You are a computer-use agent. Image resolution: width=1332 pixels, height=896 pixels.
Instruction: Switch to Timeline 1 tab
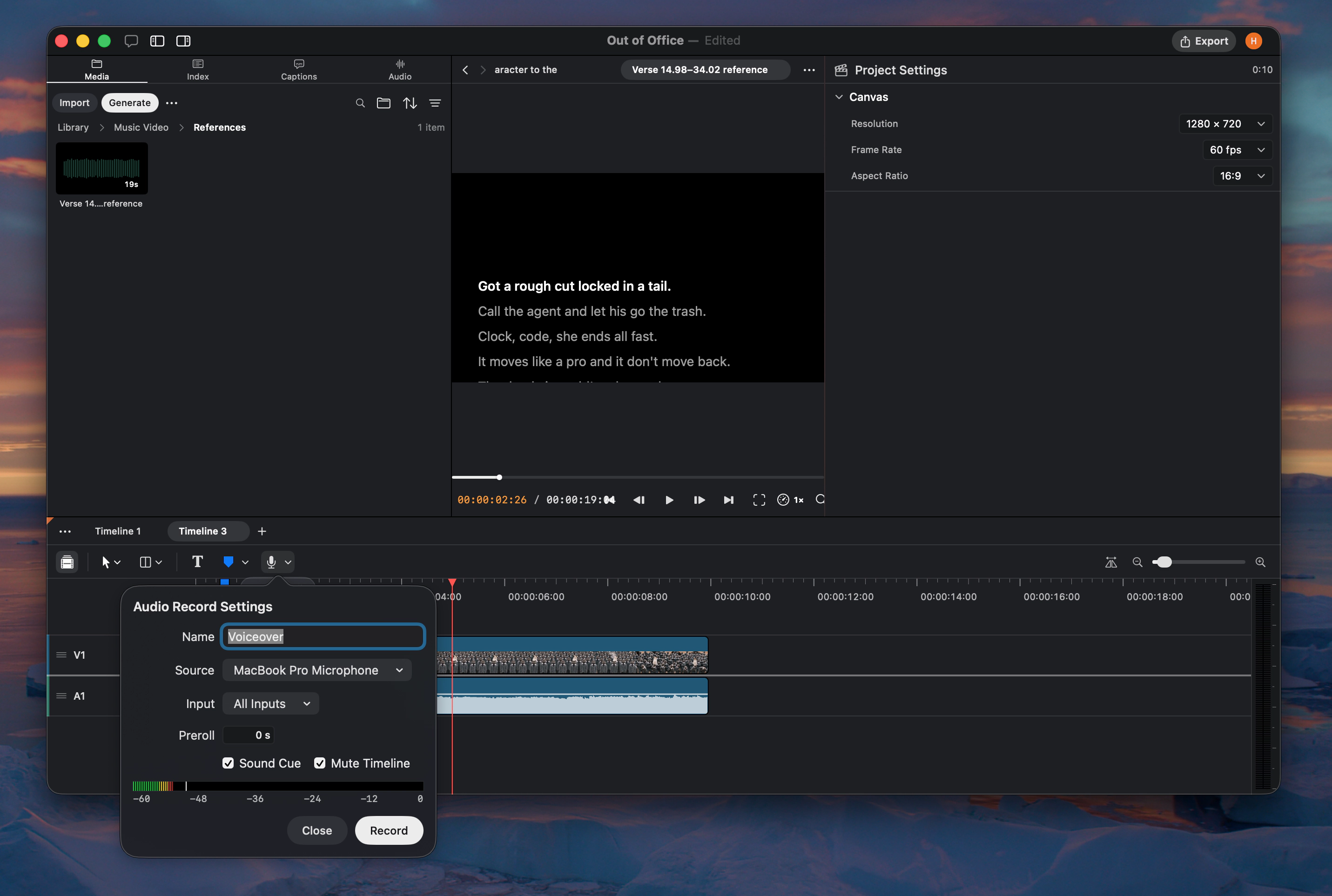[x=118, y=531]
